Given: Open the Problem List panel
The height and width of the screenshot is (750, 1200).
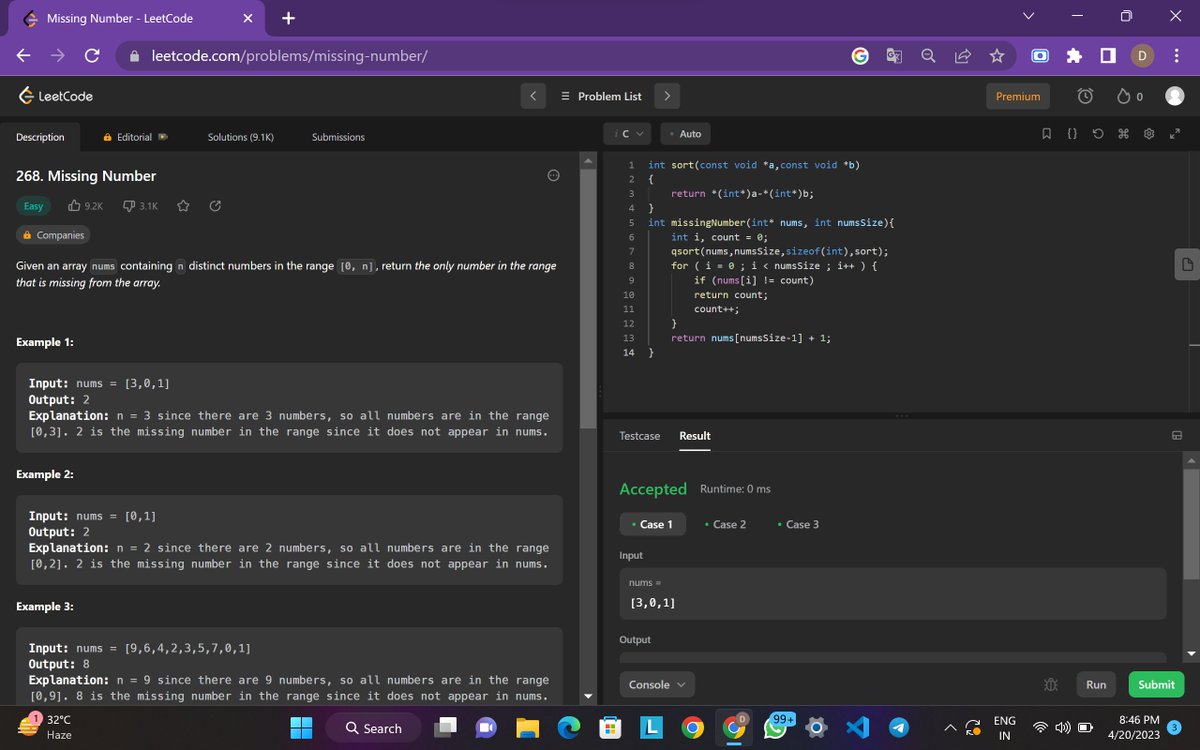Looking at the screenshot, I should pyautogui.click(x=601, y=96).
